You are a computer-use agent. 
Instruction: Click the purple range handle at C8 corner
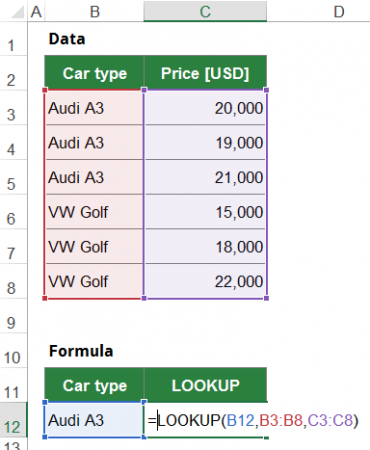pos(266,298)
